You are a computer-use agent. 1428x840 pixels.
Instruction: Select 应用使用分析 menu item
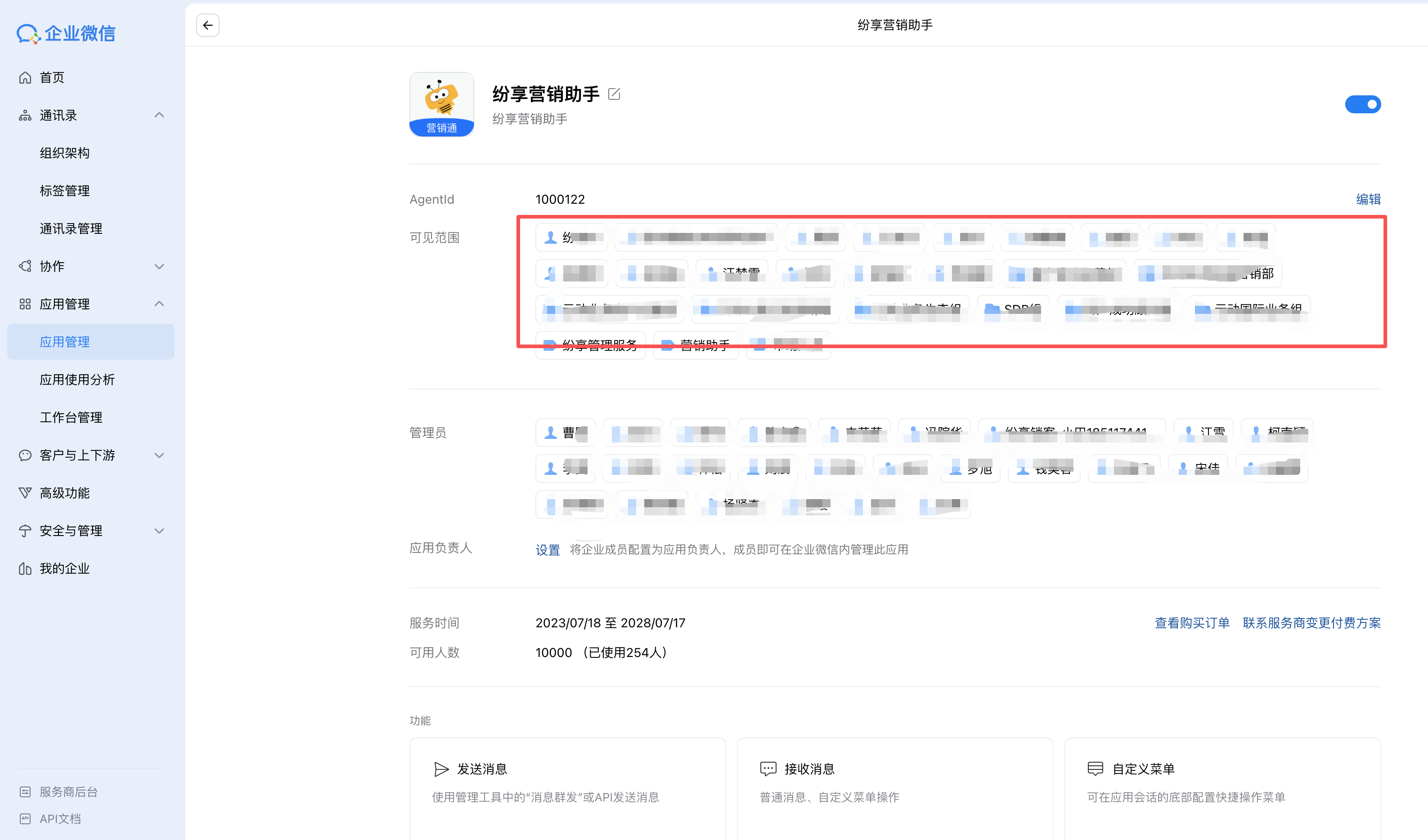[x=77, y=380]
